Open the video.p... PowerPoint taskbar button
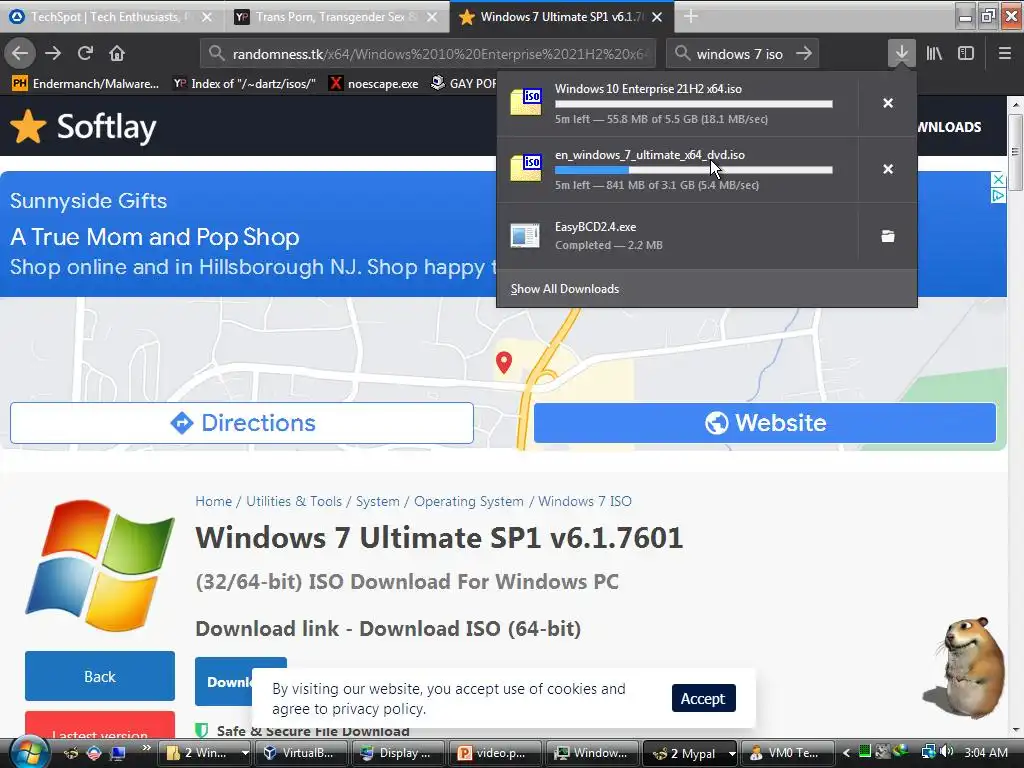This screenshot has width=1024, height=768. [x=495, y=753]
